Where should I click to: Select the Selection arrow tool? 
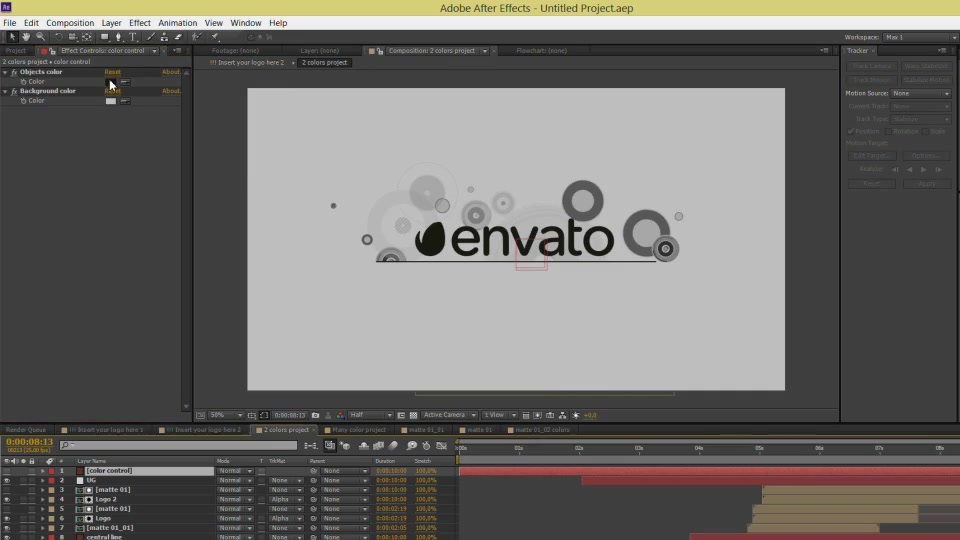point(12,37)
